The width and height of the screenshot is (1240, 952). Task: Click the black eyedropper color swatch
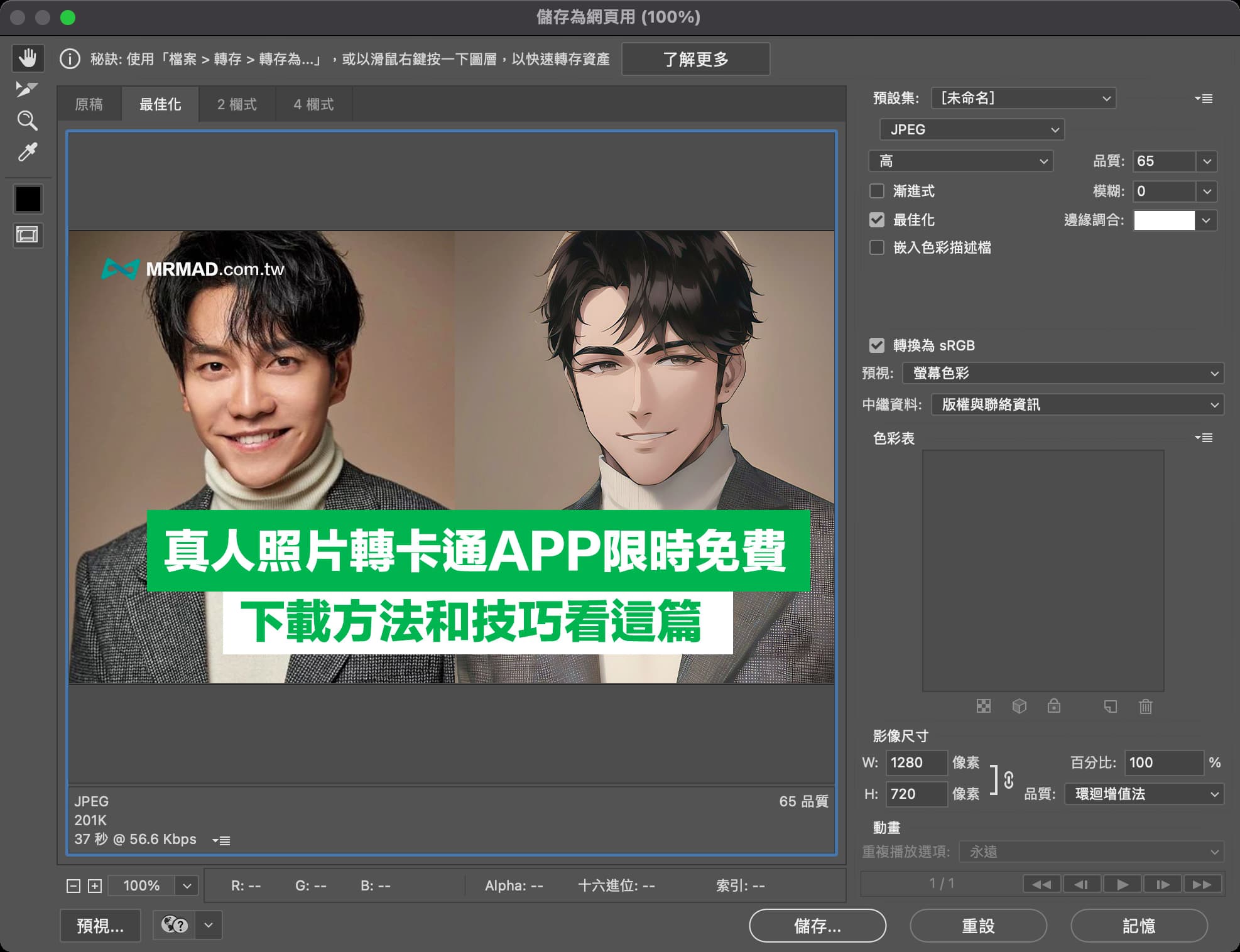click(28, 199)
